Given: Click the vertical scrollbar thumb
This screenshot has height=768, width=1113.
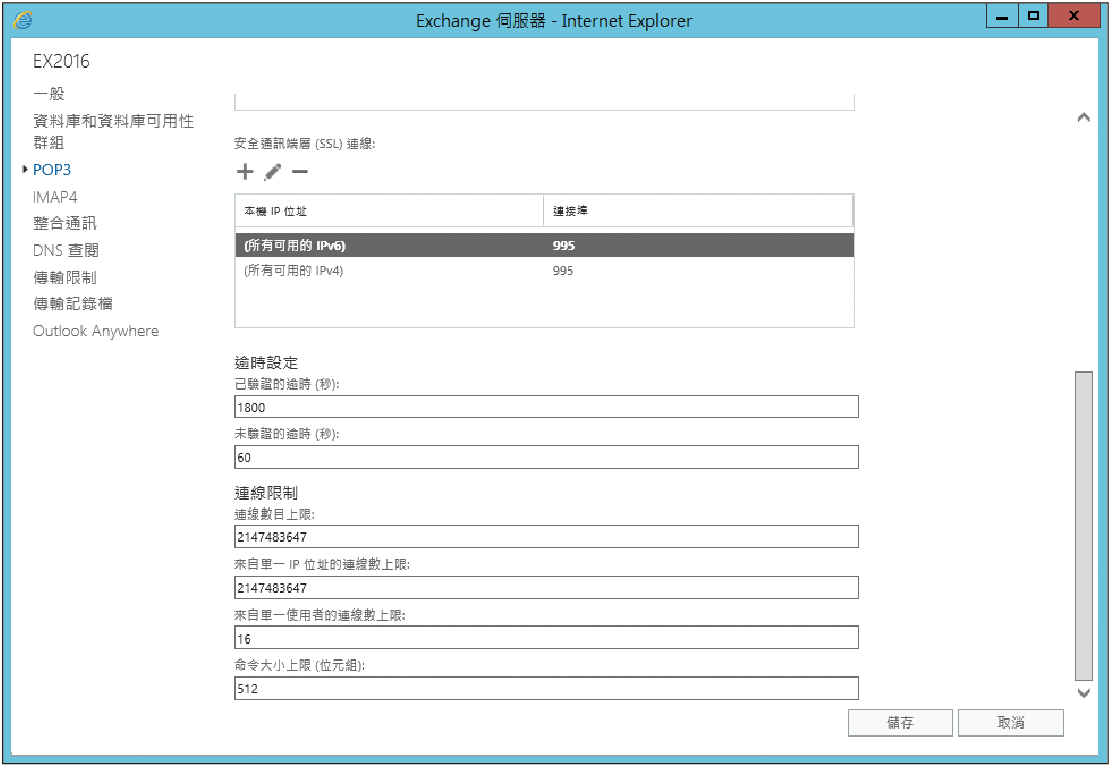Looking at the screenshot, I should [1084, 526].
